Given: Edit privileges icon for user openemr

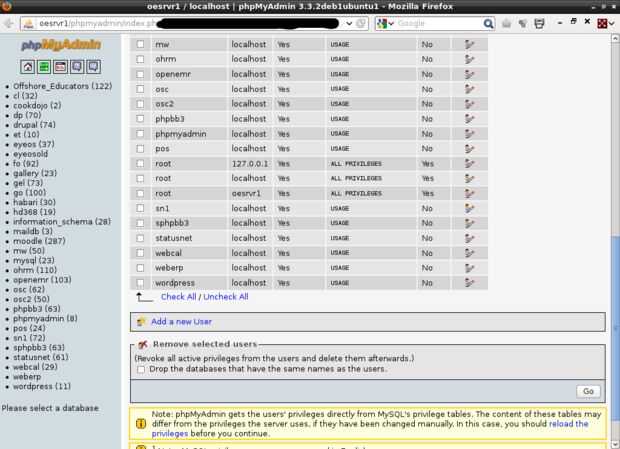Looking at the screenshot, I should coord(469,74).
